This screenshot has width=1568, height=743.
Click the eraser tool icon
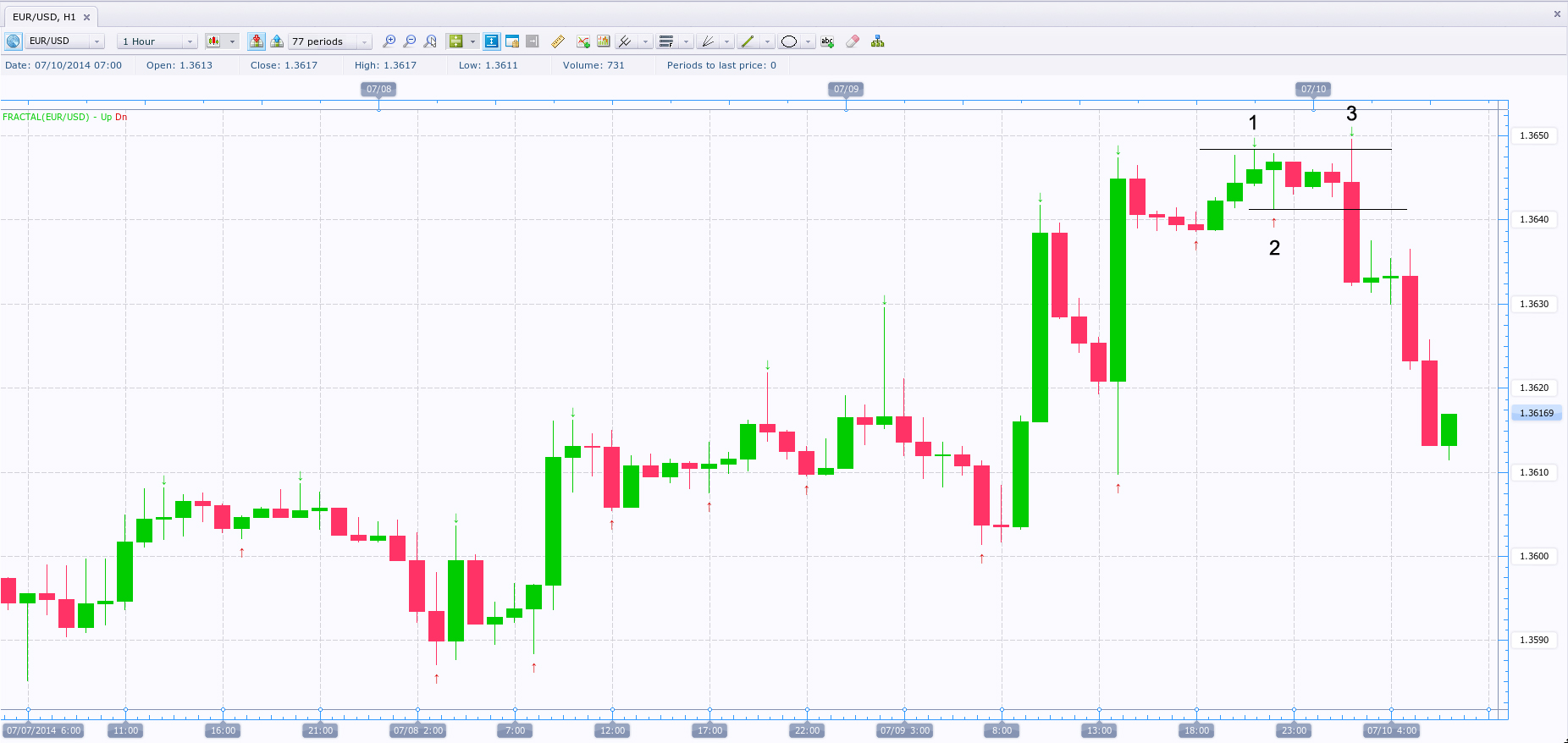853,41
